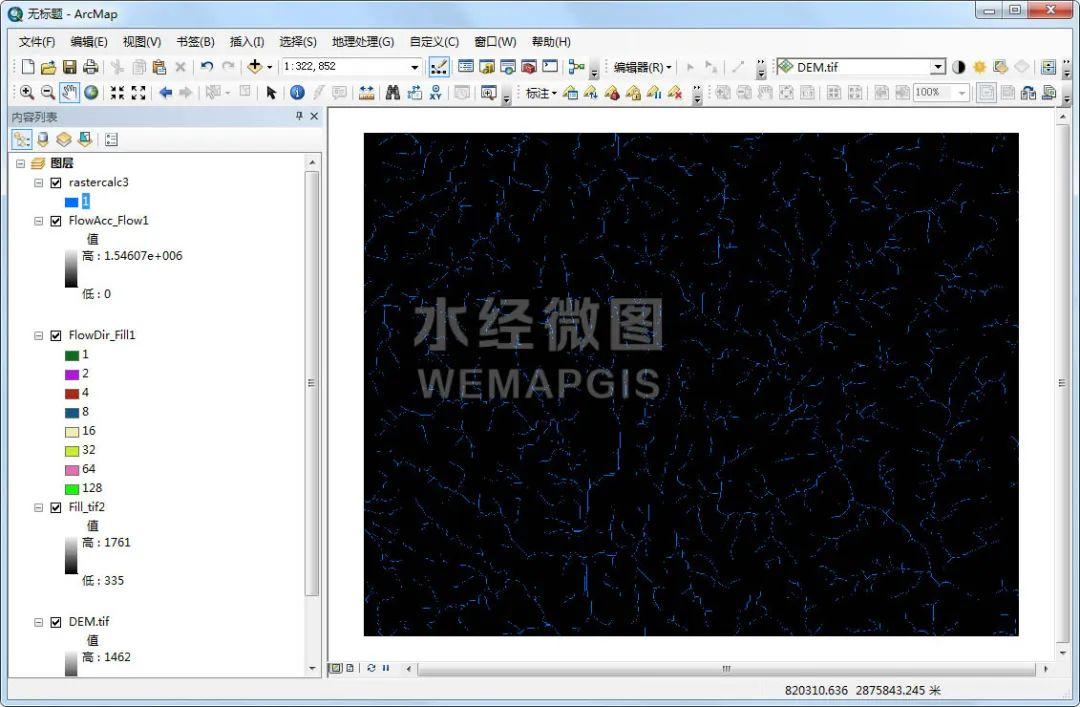Open table of contents Options

[x=111, y=140]
